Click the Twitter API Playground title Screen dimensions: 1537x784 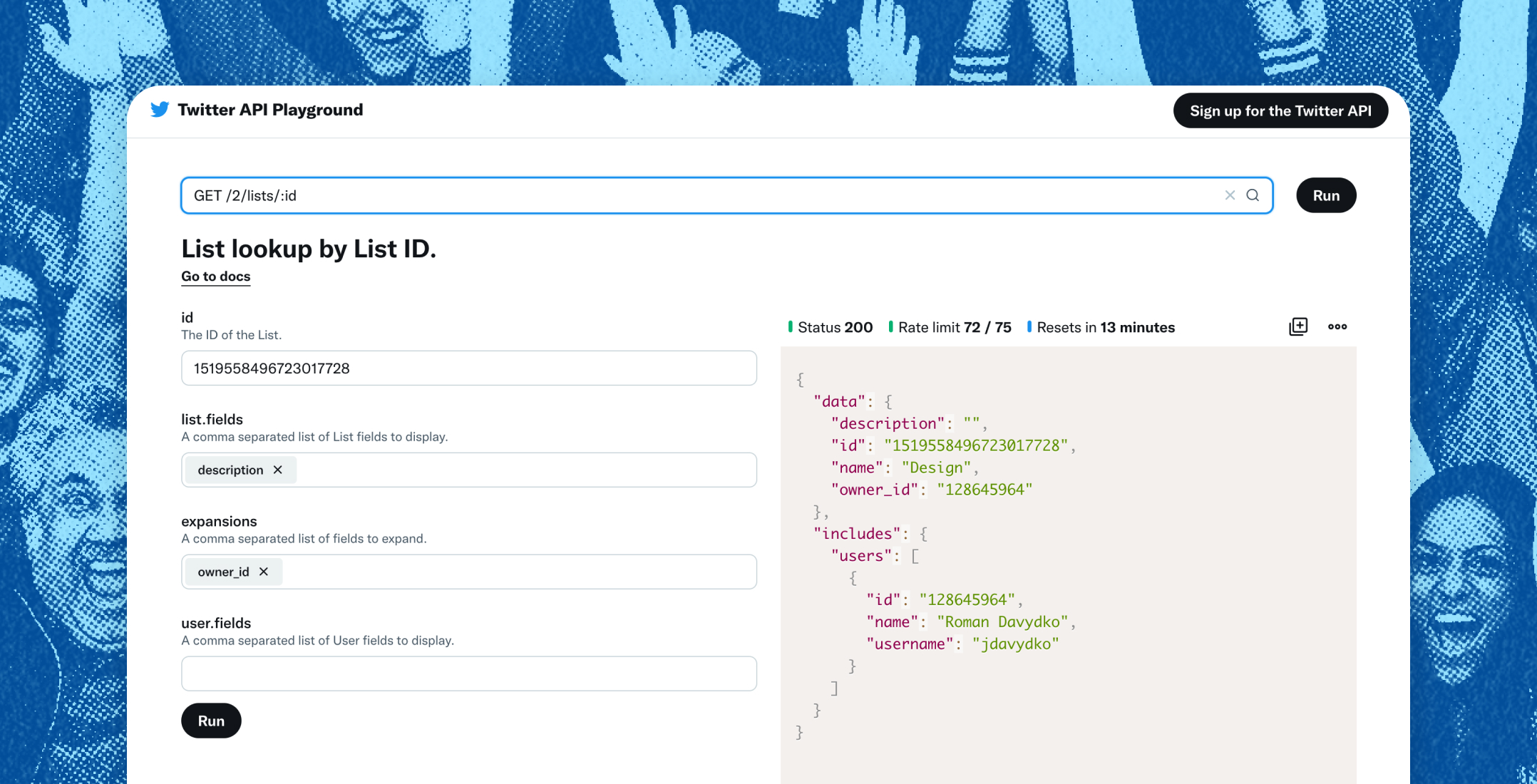(270, 110)
